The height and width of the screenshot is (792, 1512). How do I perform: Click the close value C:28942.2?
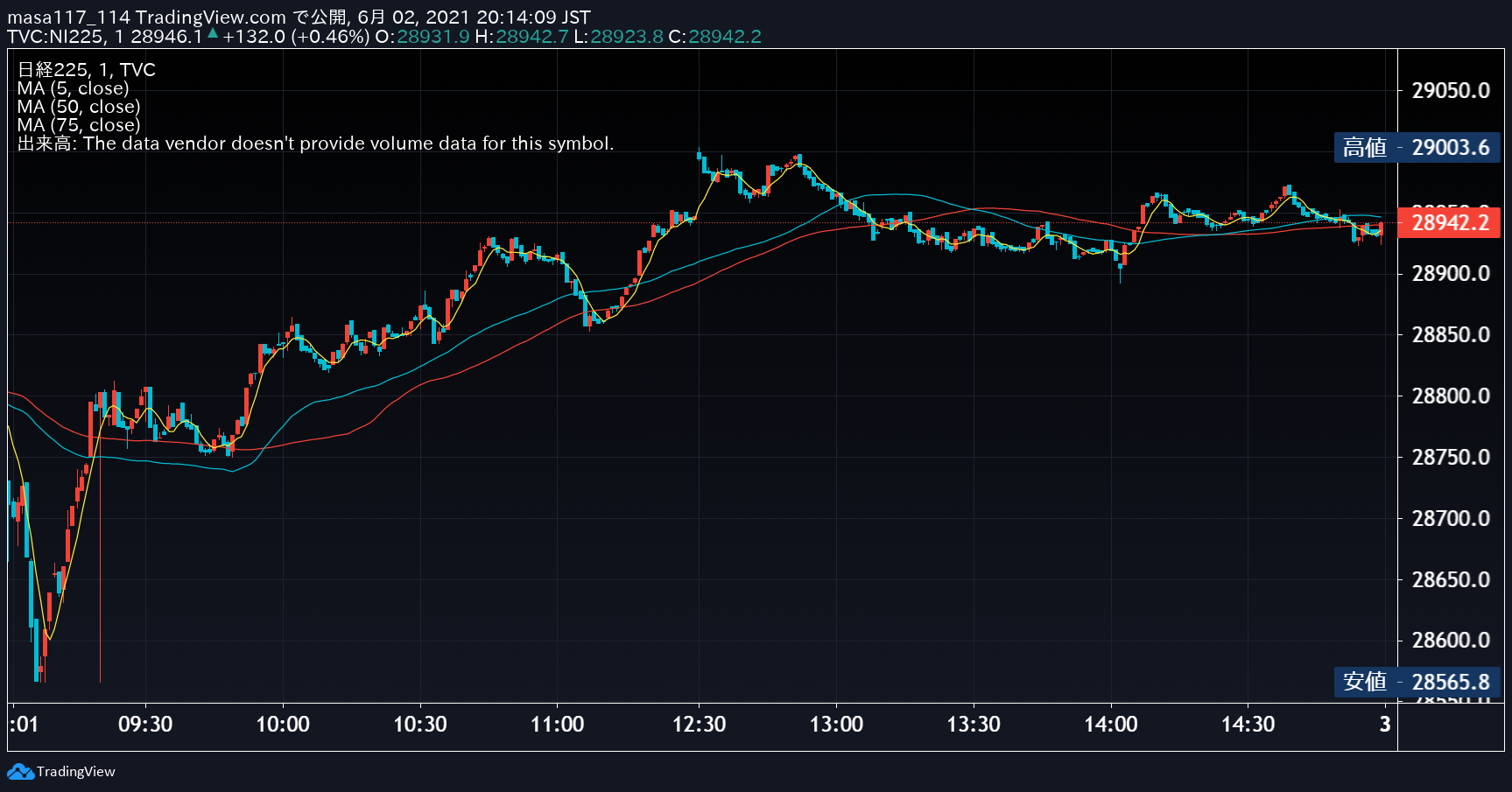click(714, 37)
